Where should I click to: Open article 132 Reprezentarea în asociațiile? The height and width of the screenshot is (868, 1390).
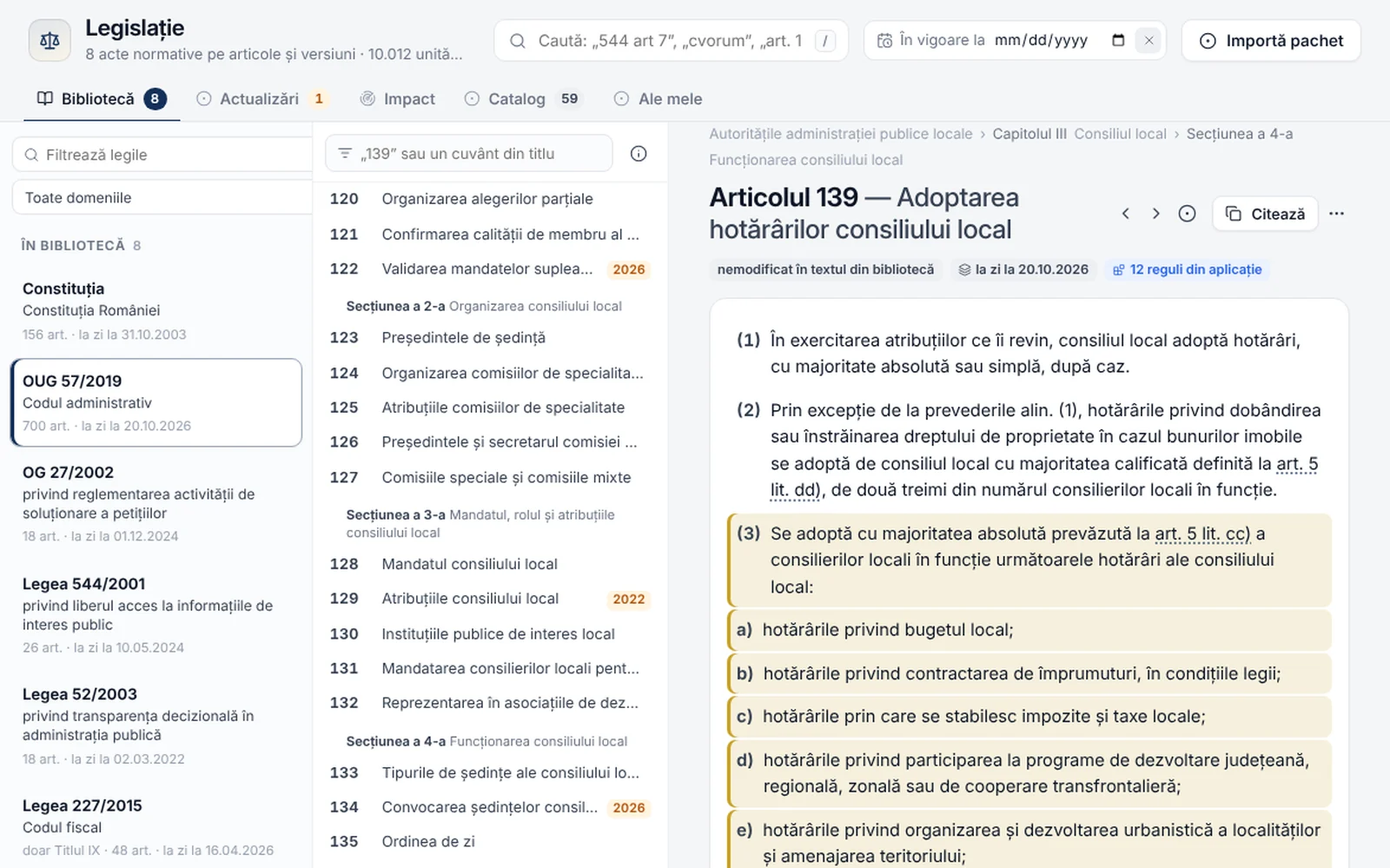point(489,703)
